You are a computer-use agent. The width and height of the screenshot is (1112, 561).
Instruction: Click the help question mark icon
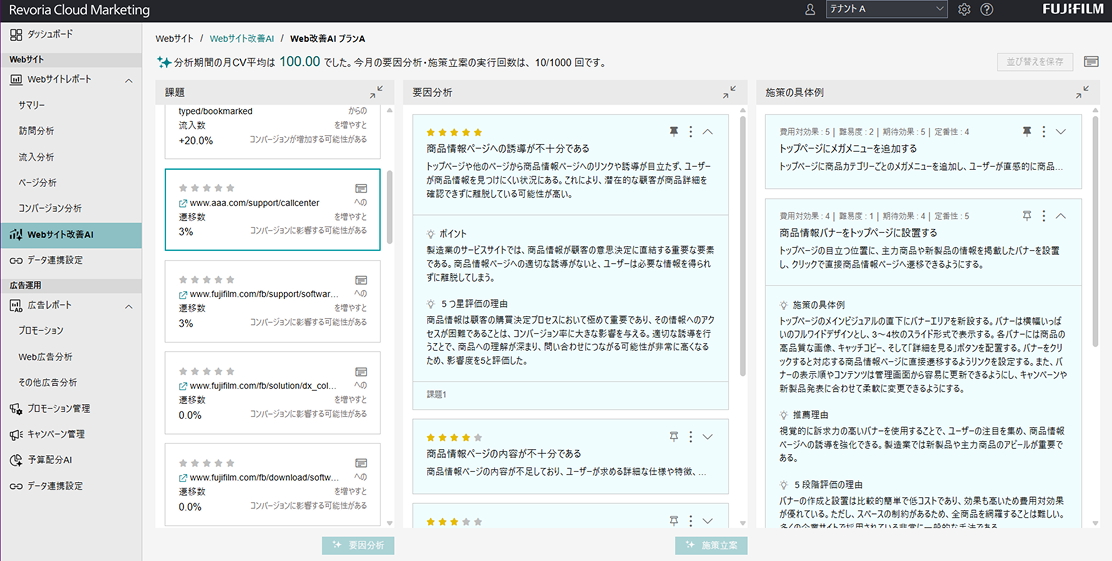(x=987, y=9)
